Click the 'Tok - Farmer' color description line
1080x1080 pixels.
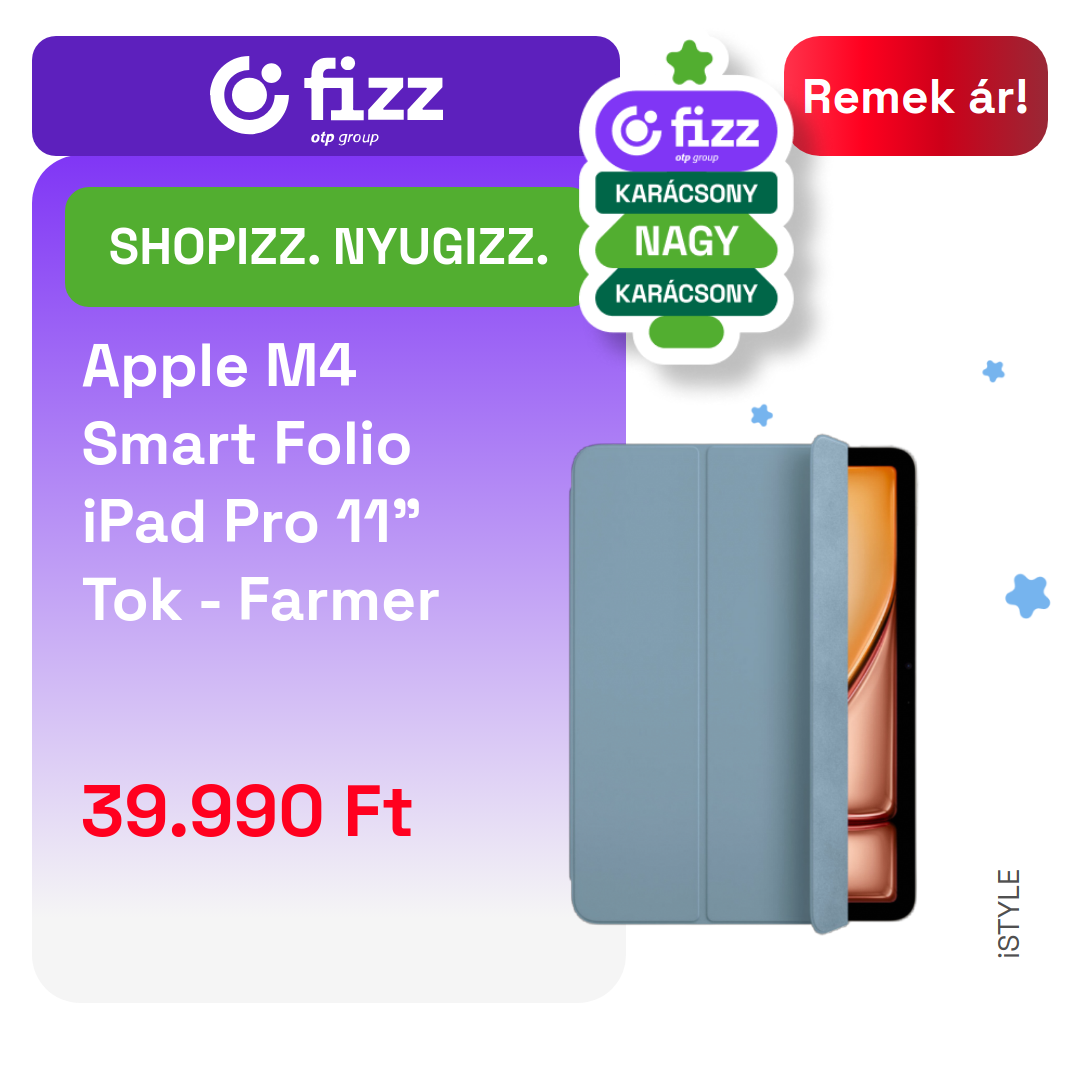pos(260,600)
